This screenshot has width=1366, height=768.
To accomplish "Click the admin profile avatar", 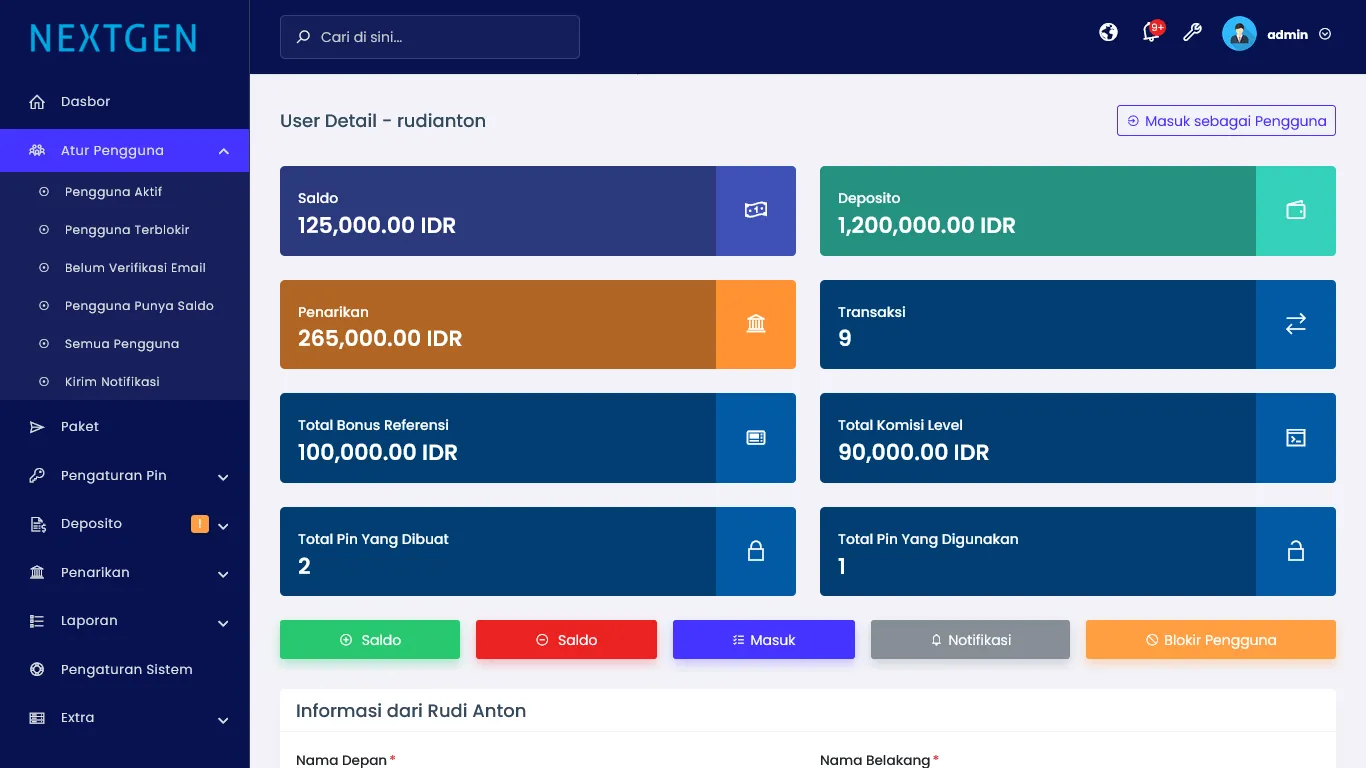I will tap(1239, 34).
